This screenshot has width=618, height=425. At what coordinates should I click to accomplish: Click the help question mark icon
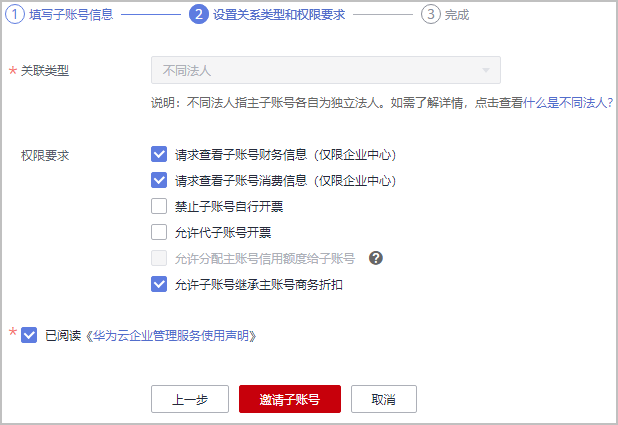pyautogui.click(x=376, y=258)
